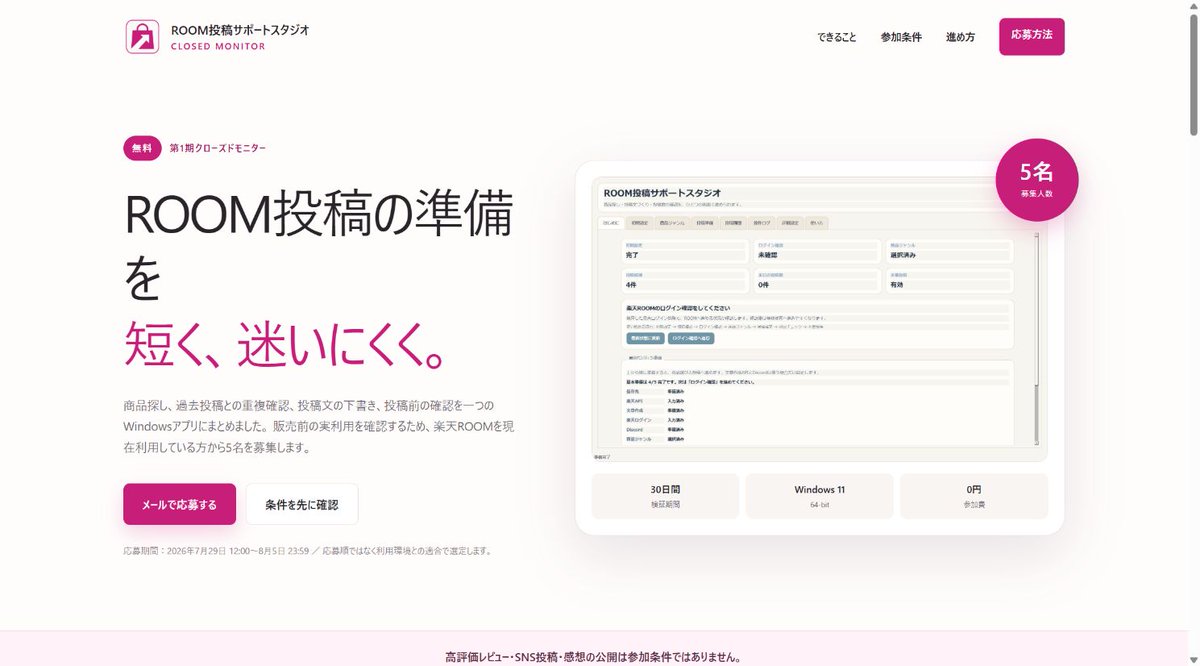
Task: Click the 無料 badge
Action: [142, 148]
